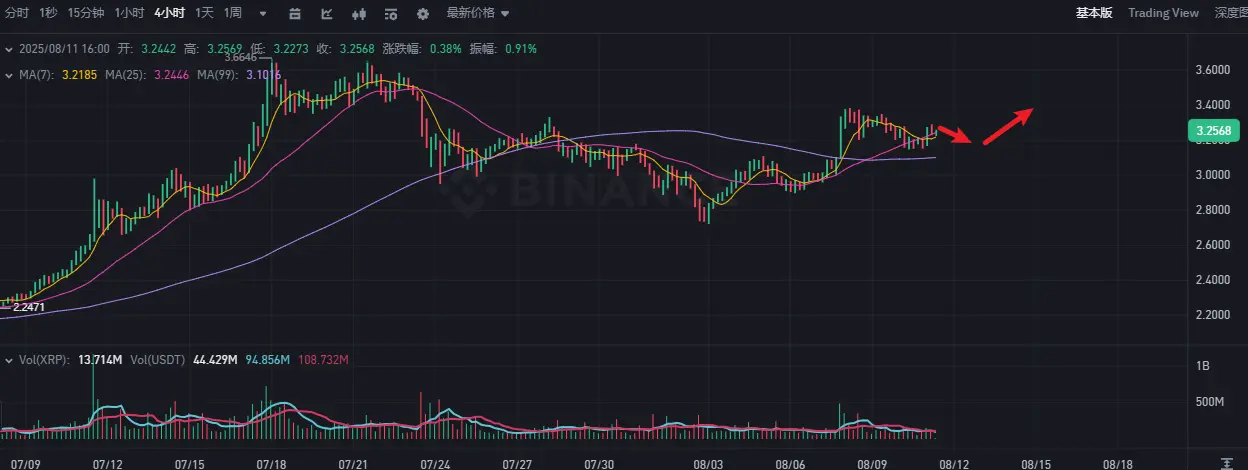Screen dimensions: 1248x470
Task: Click the 2025/08/11 16:00 timestamp
Action: [63, 48]
